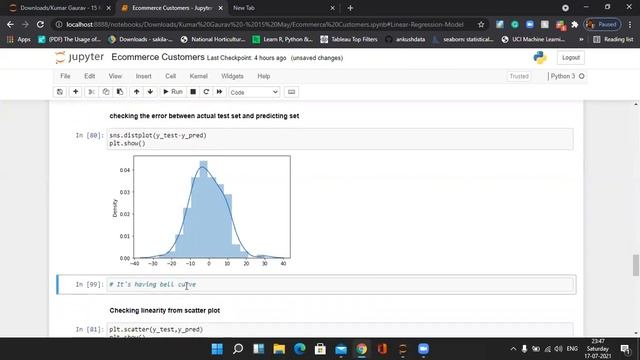Paste cells below icon

120,92
